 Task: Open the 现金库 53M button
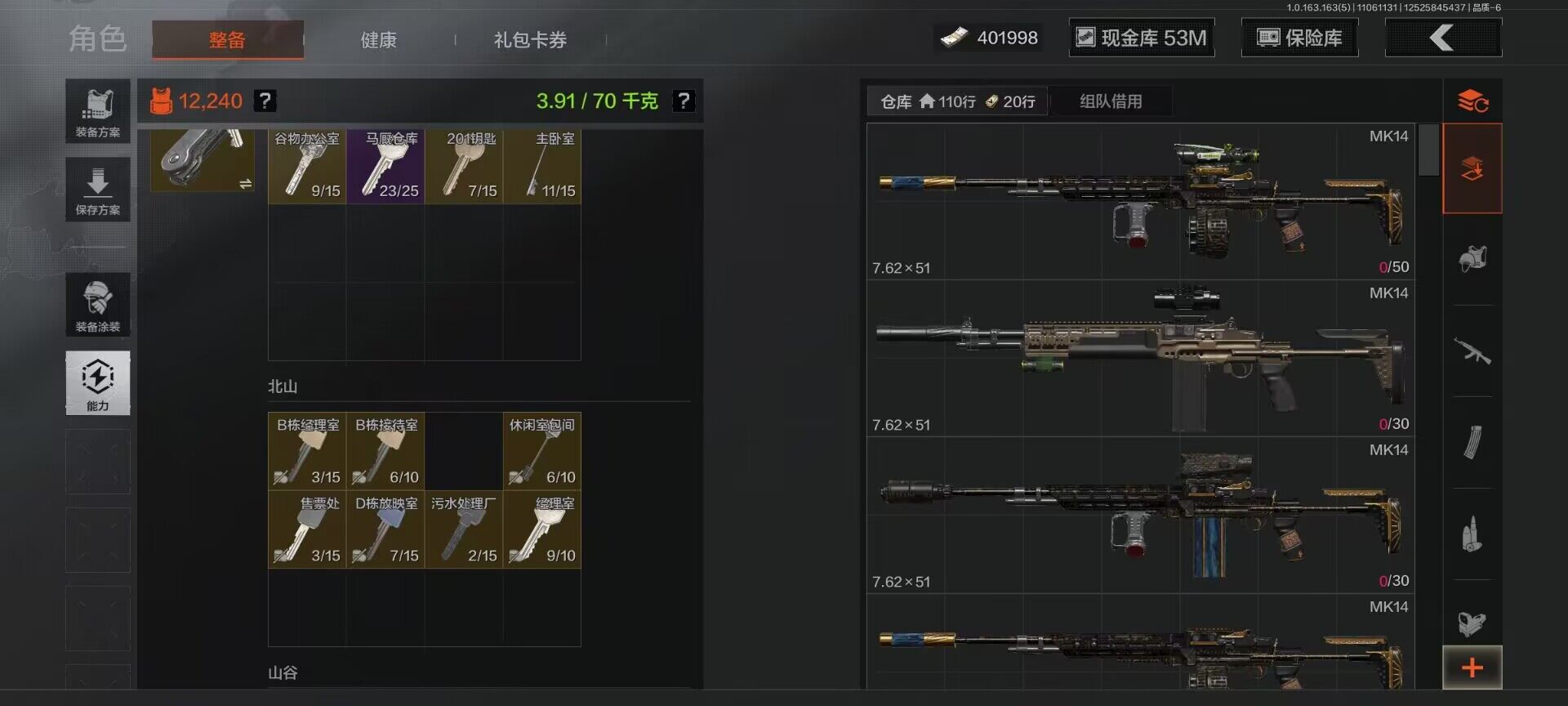click(x=1142, y=38)
